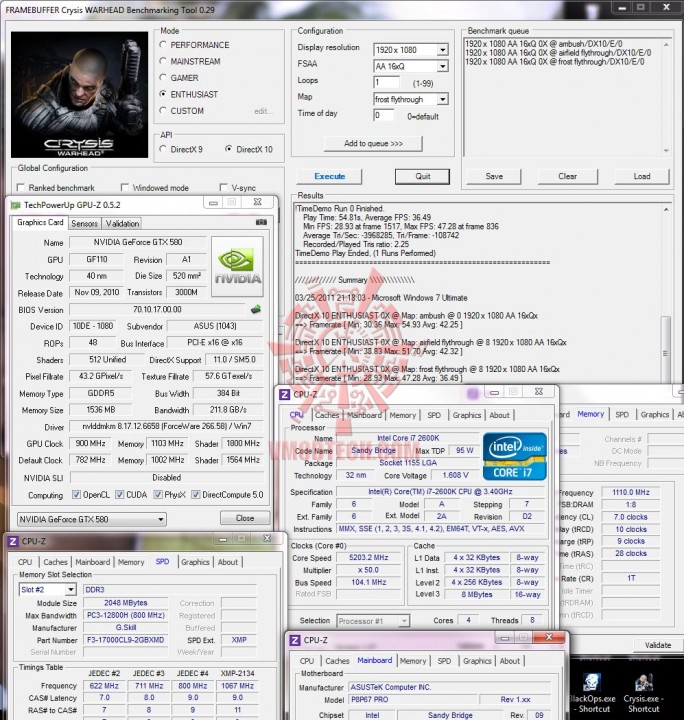The height and width of the screenshot is (720, 684).
Task: Switch to Validation tab in GPU-Z
Action: point(122,224)
